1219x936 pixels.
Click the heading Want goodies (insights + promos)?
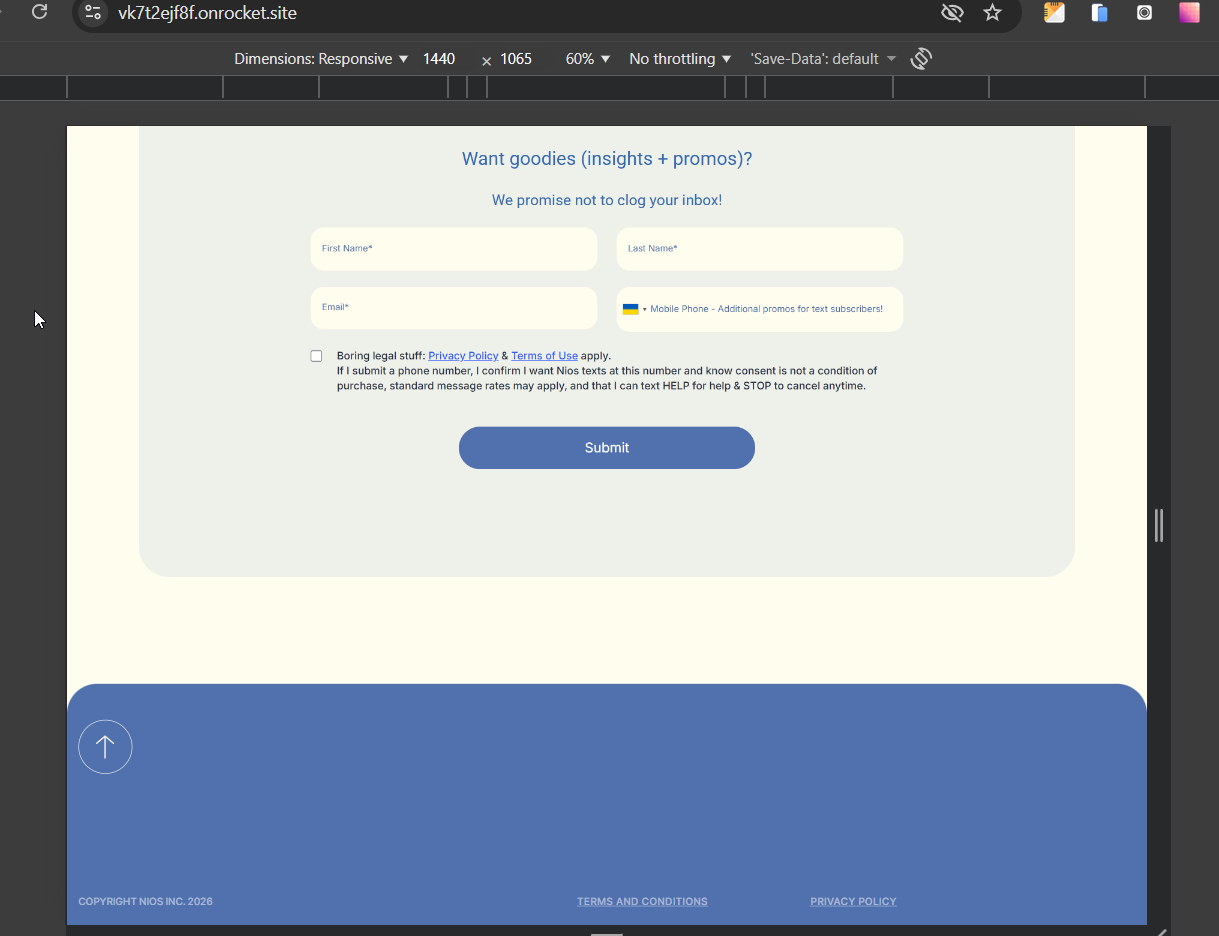(607, 159)
